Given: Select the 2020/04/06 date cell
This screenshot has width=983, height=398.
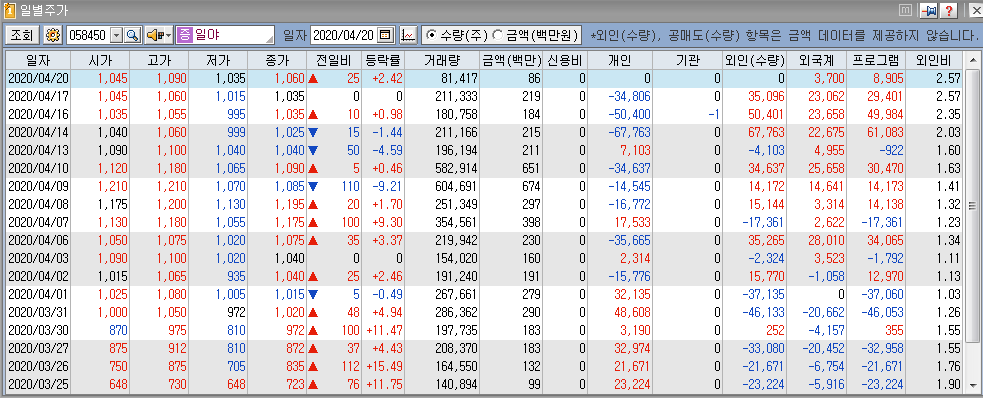Looking at the screenshot, I should click(x=38, y=240).
